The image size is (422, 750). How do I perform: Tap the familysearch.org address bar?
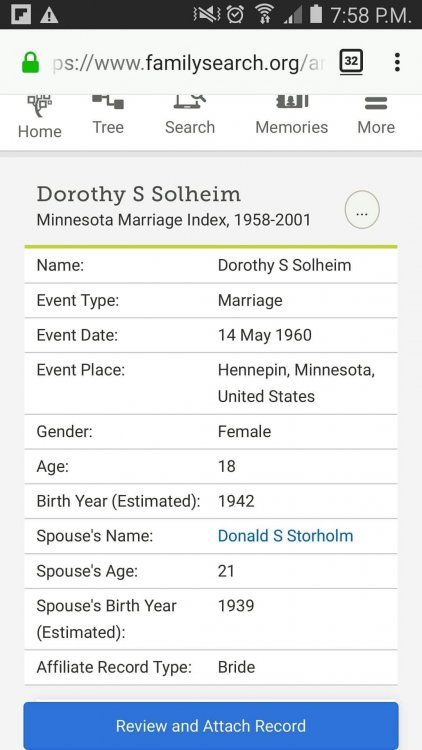pos(187,63)
